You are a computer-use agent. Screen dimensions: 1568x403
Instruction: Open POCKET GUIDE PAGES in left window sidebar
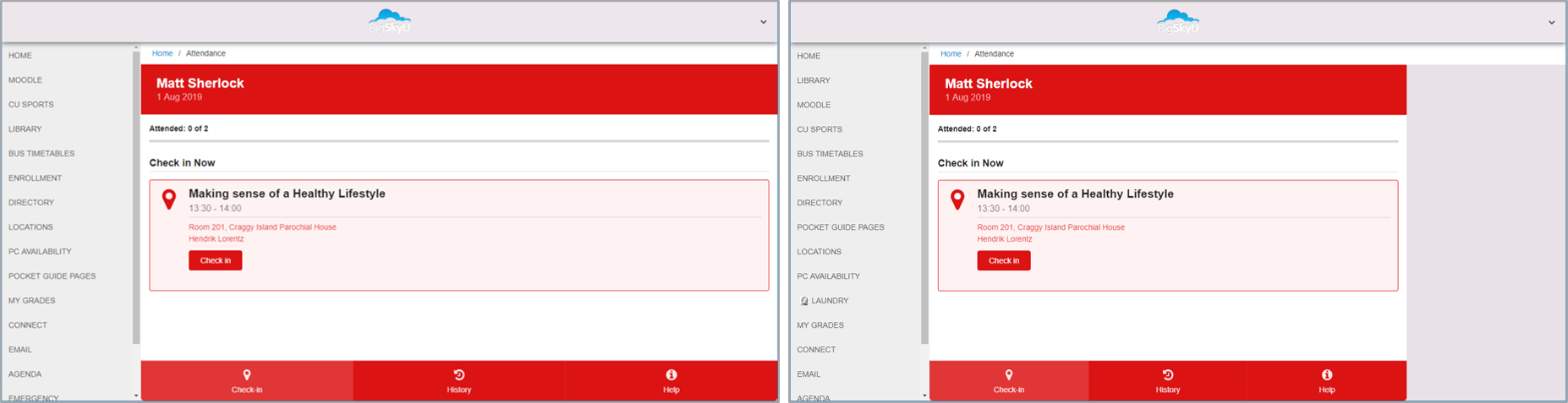tap(52, 276)
